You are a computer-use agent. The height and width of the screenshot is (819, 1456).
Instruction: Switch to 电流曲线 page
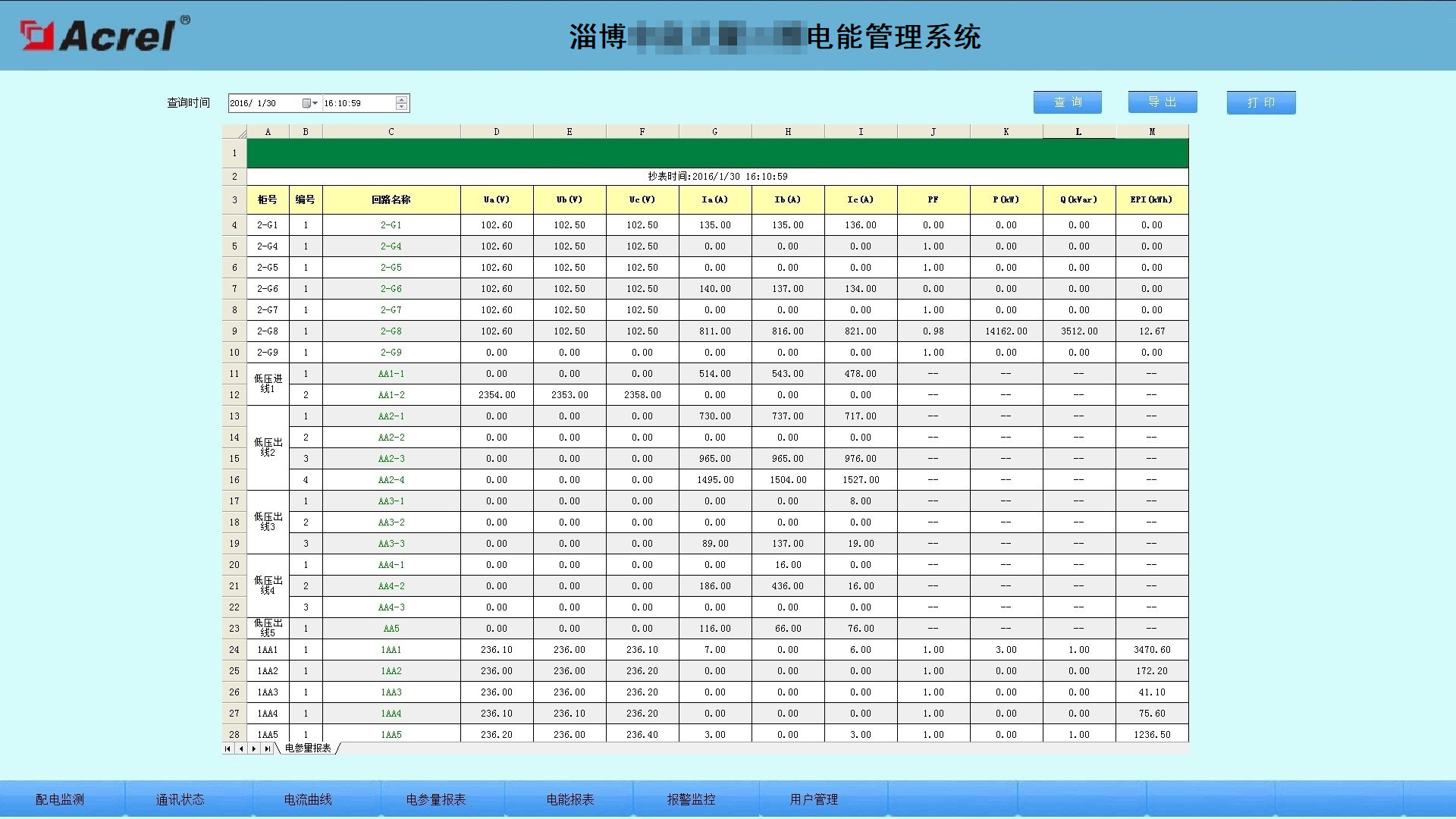click(308, 799)
